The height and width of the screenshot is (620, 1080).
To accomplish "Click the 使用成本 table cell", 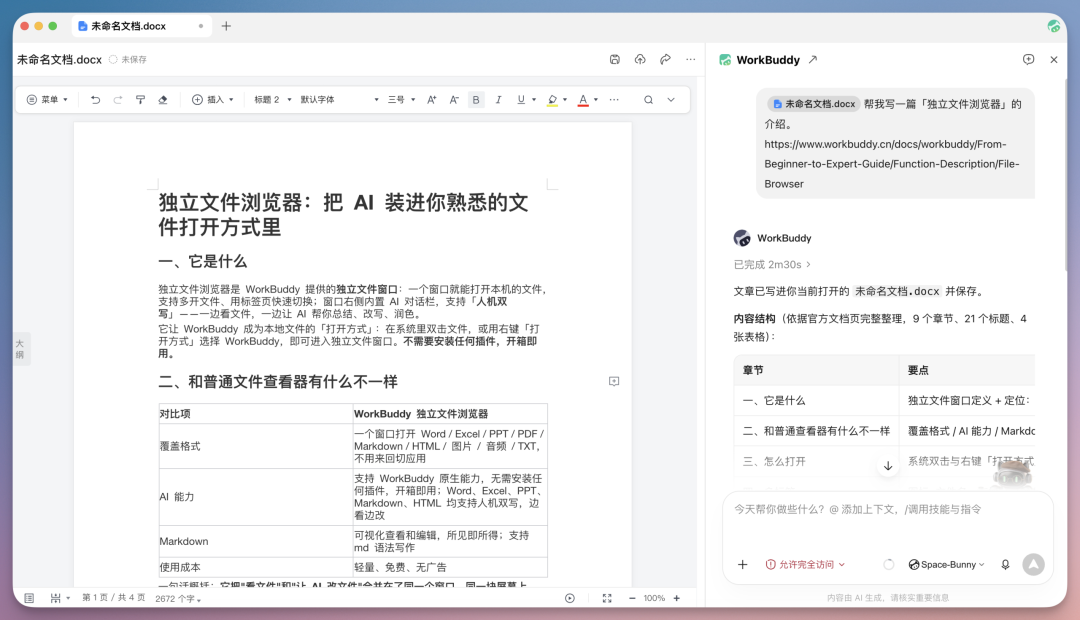I will tap(256, 567).
